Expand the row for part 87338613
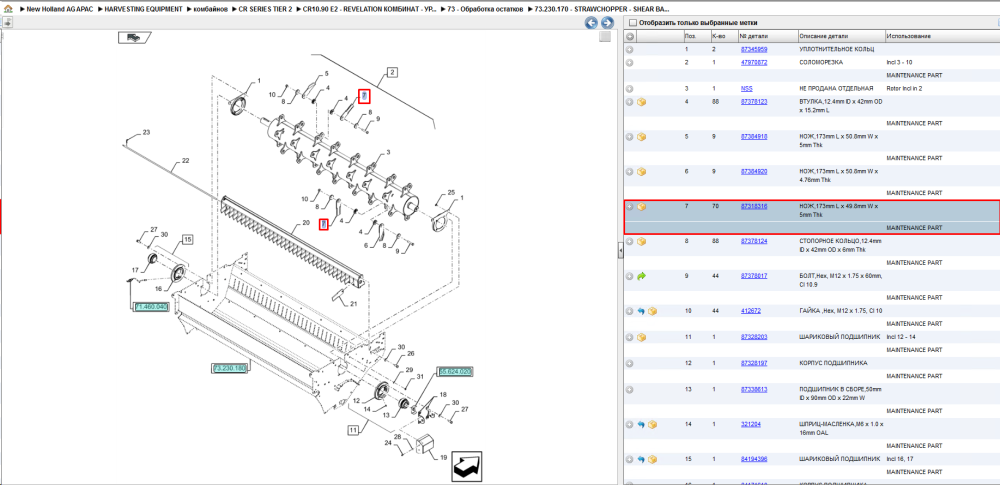Screen dimensions: 1000x485 (x=629, y=389)
